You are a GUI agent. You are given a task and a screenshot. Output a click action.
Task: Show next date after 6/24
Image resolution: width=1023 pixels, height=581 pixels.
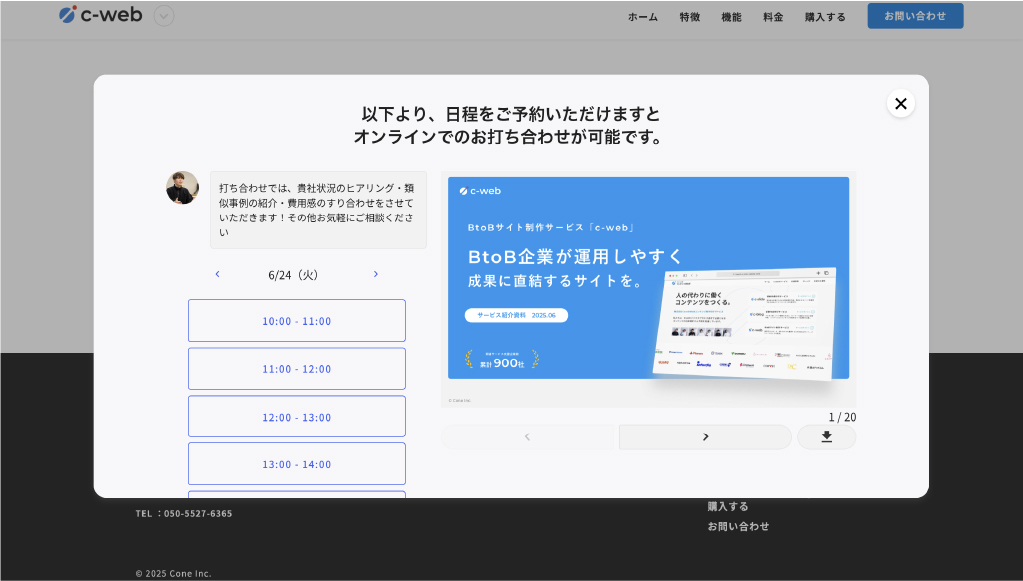coord(376,274)
